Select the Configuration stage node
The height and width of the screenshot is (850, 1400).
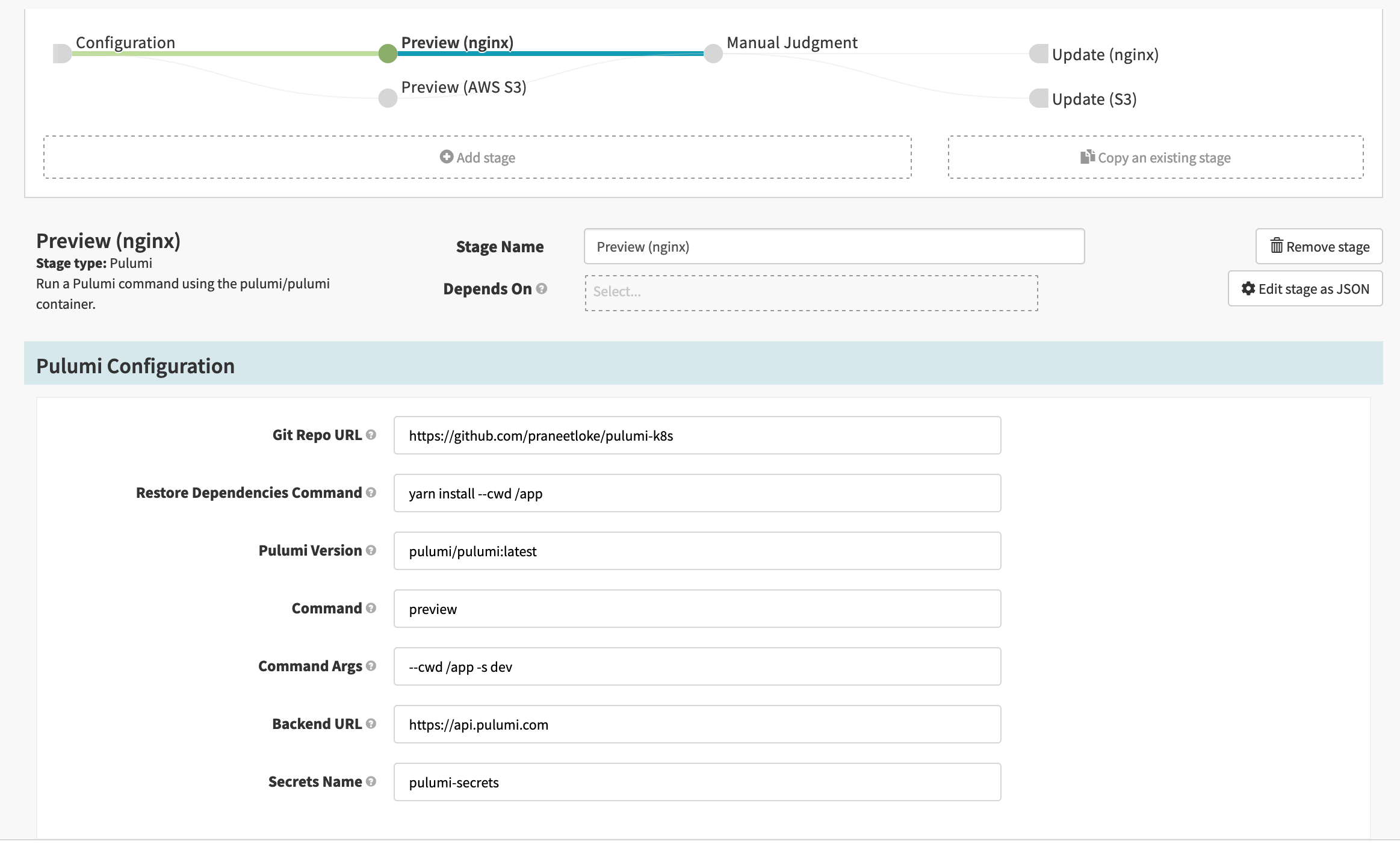click(x=61, y=54)
